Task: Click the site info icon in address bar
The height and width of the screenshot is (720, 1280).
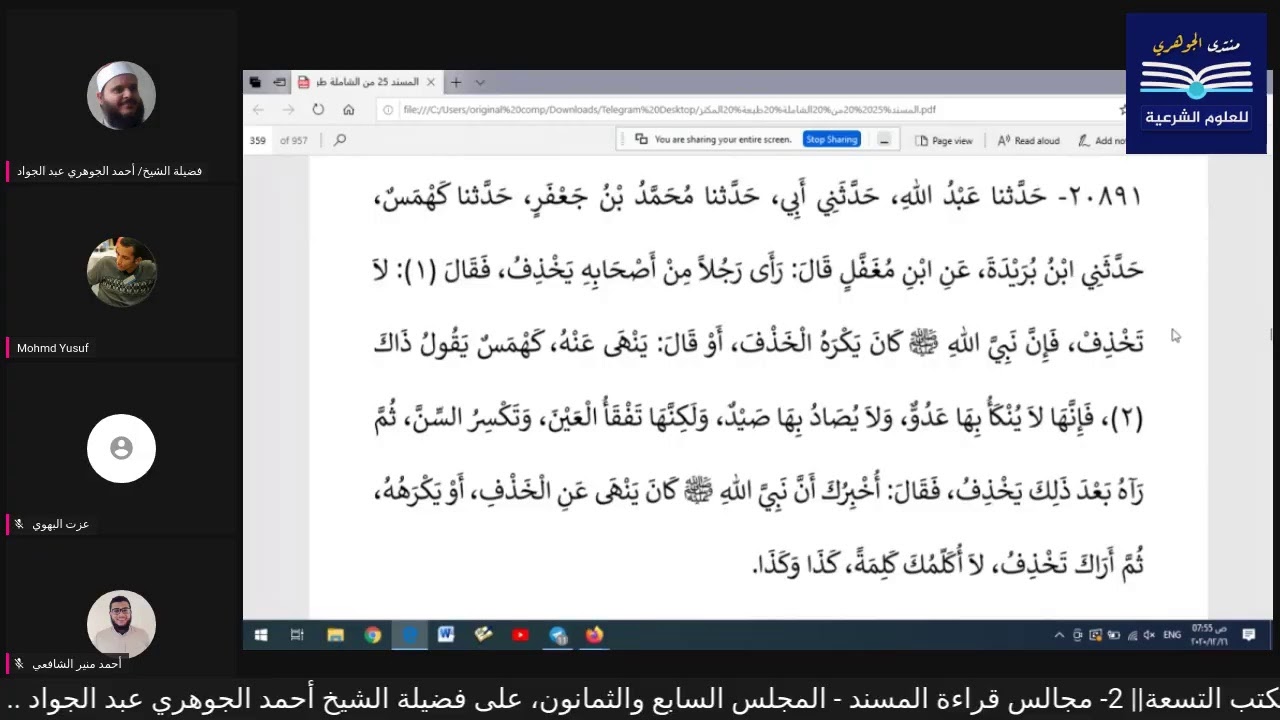Action: pyautogui.click(x=388, y=110)
